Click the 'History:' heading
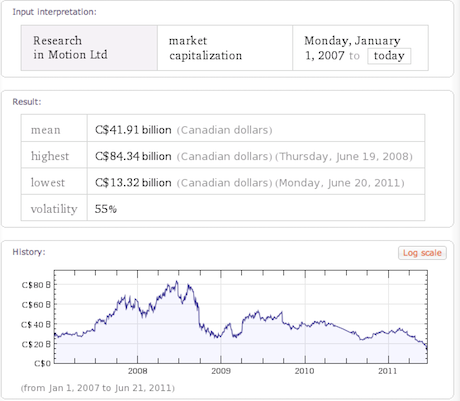 [x=29, y=252]
